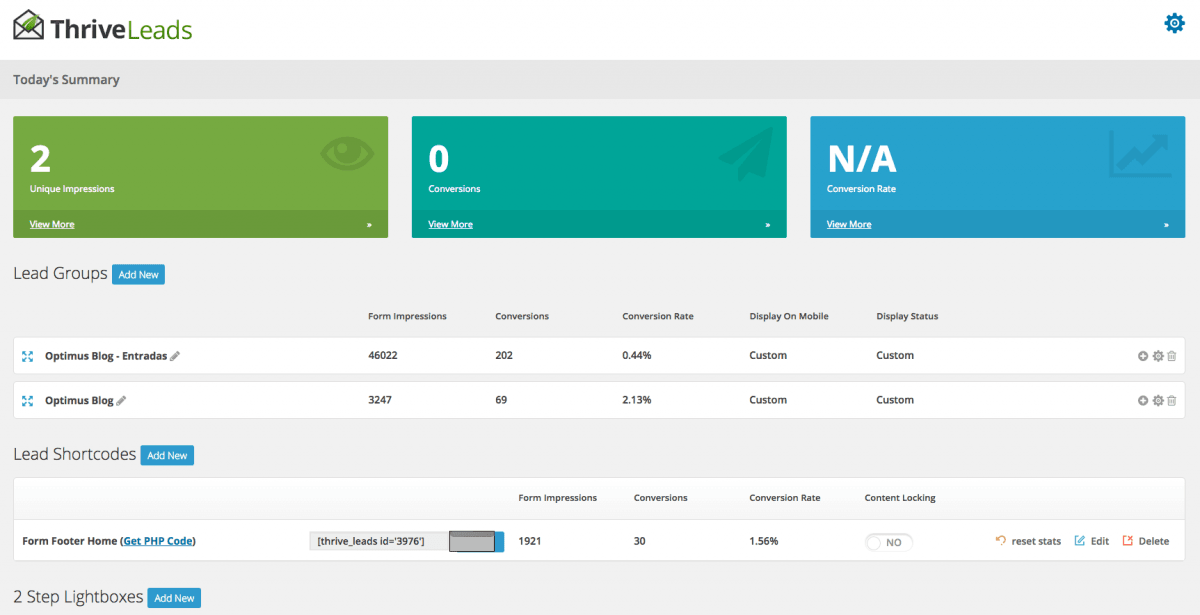Rename Optimus Blog with the pencil icon

coord(122,400)
